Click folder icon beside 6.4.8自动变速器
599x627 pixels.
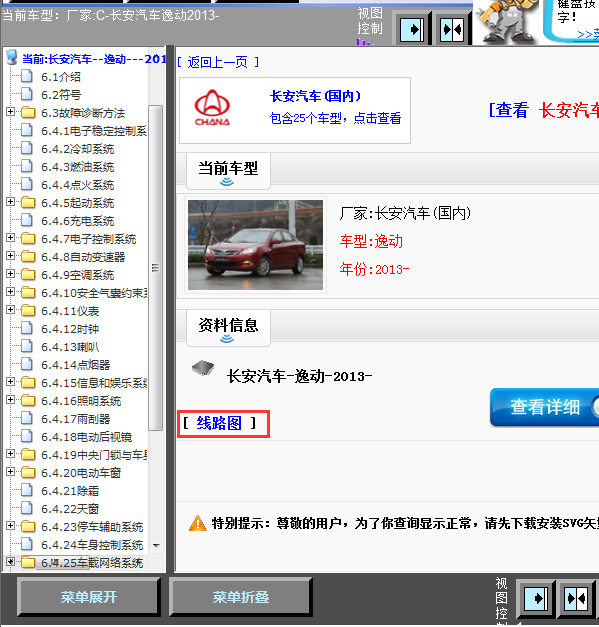[x=28, y=256]
